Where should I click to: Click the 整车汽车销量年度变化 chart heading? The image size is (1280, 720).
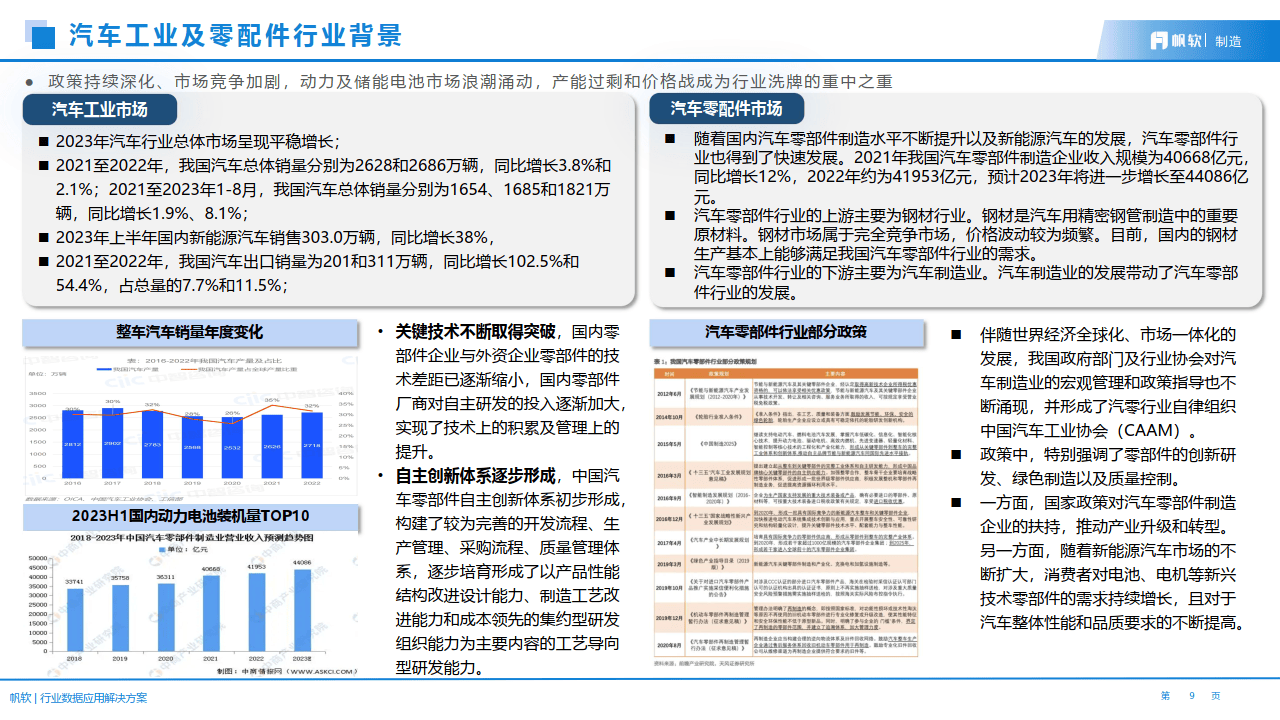click(190, 332)
